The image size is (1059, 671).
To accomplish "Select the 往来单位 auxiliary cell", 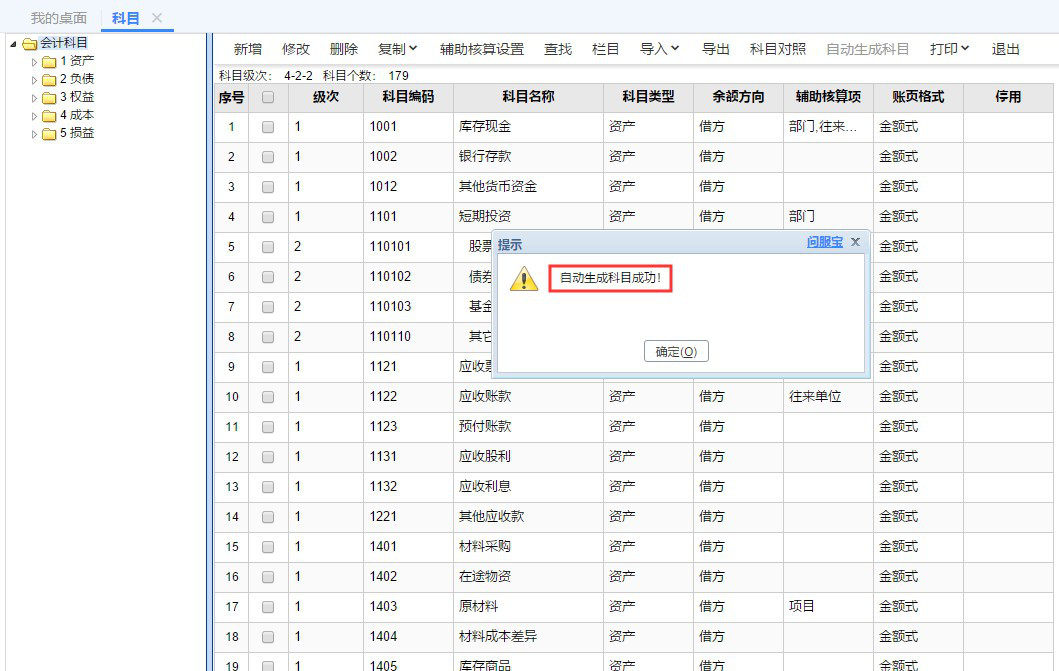I will (828, 397).
